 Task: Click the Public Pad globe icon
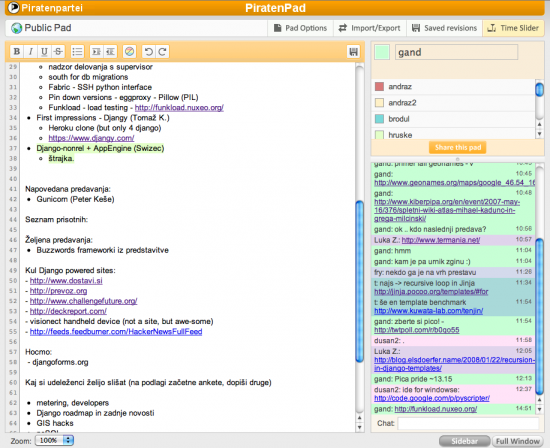pos(16,28)
